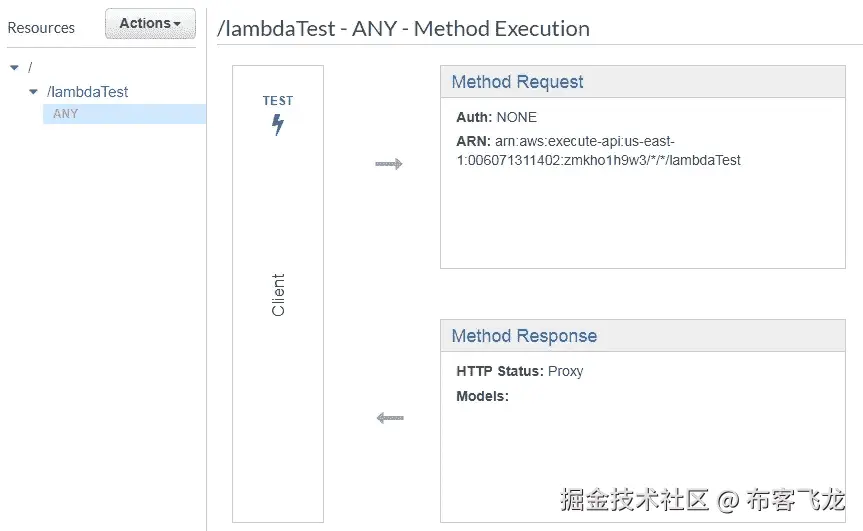The height and width of the screenshot is (531, 863).
Task: Open the Method Response settings
Action: [x=523, y=336]
